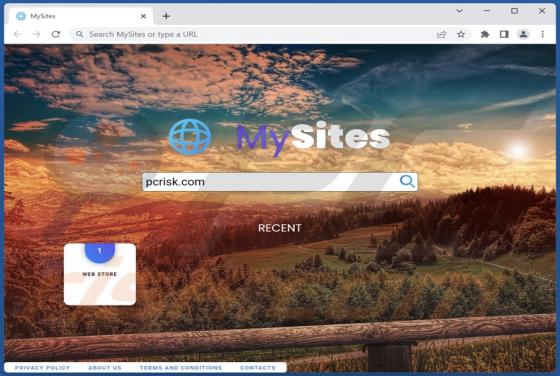The width and height of the screenshot is (560, 376).
Task: Open the About Us link
Action: tap(105, 368)
